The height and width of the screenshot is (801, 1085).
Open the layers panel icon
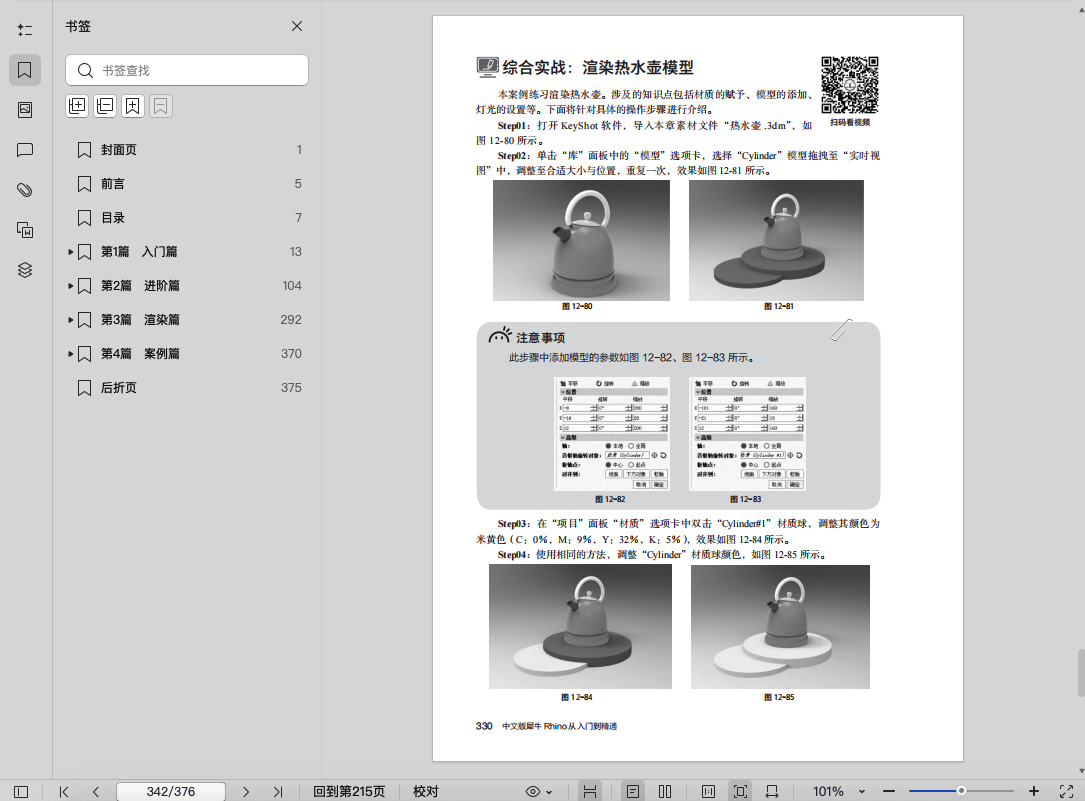click(25, 270)
